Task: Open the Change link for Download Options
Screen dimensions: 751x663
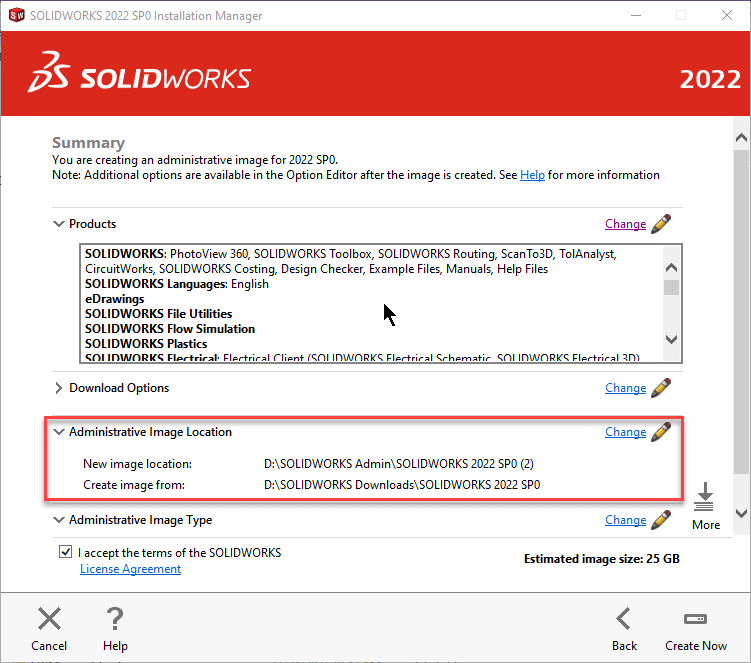Action: tap(625, 388)
